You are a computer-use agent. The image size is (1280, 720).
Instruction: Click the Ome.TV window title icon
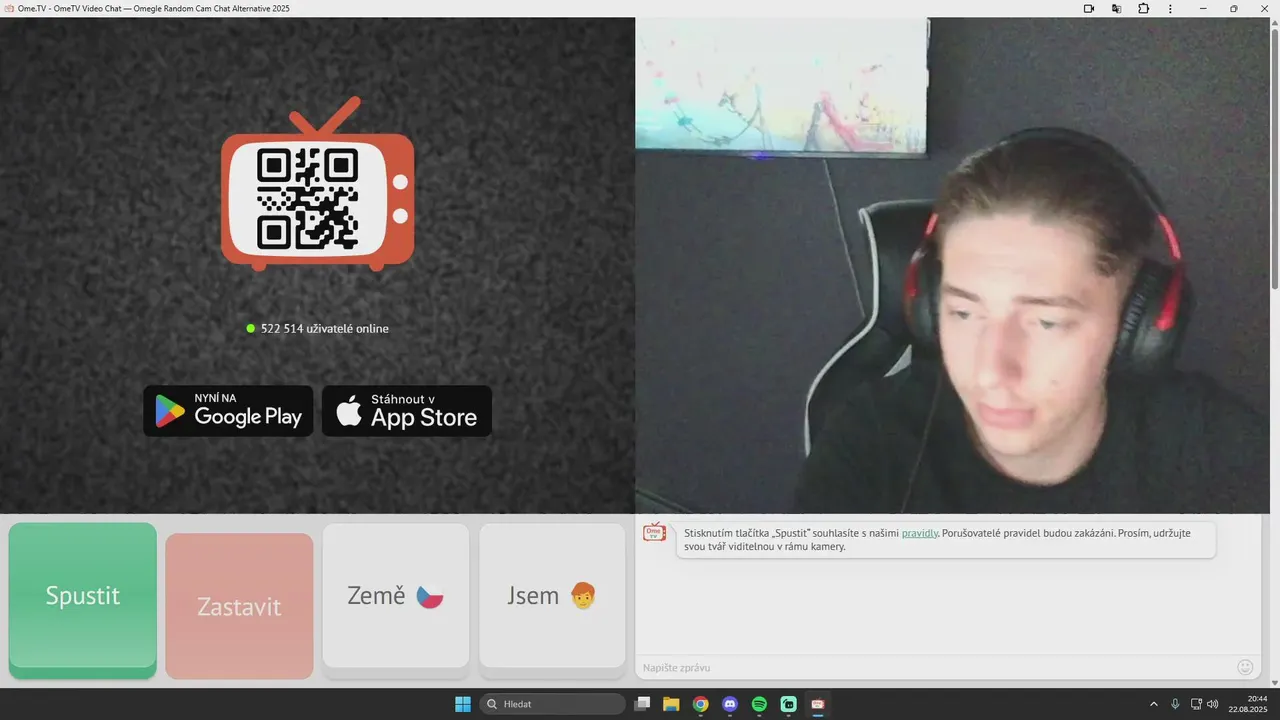pyautogui.click(x=9, y=8)
